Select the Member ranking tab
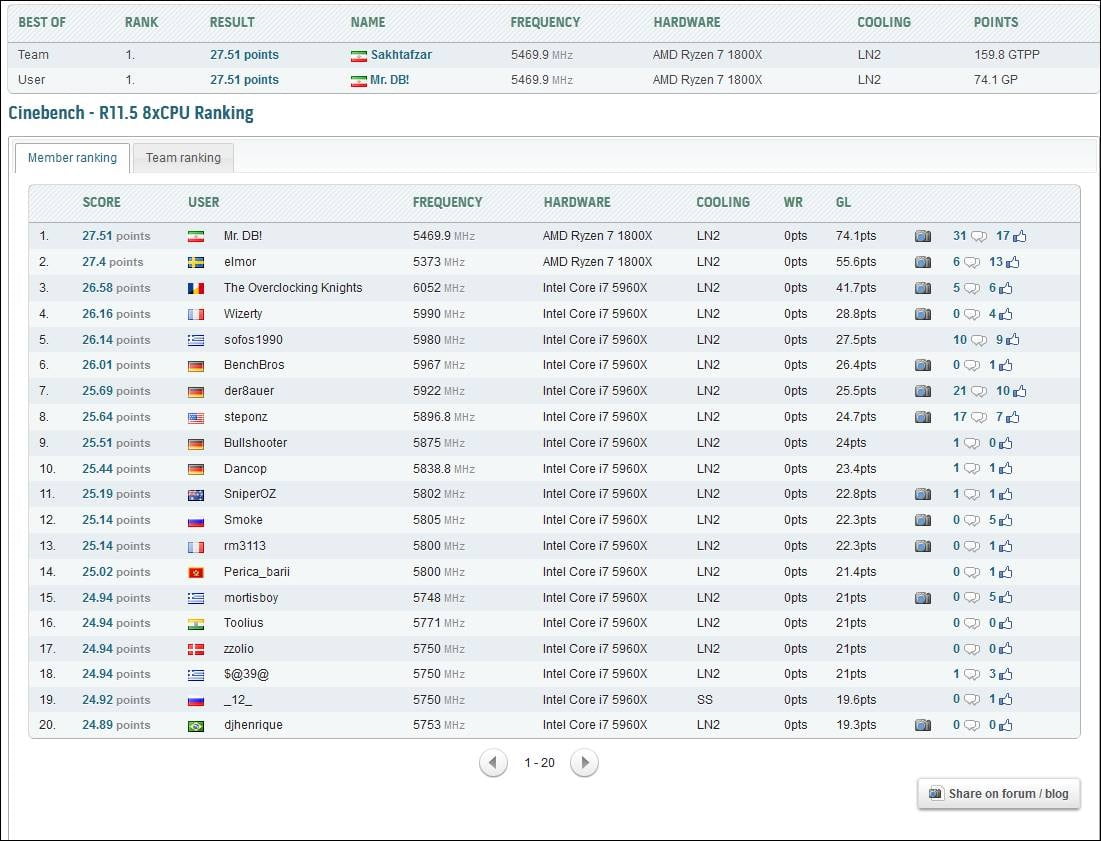The height and width of the screenshot is (841, 1101). point(72,158)
